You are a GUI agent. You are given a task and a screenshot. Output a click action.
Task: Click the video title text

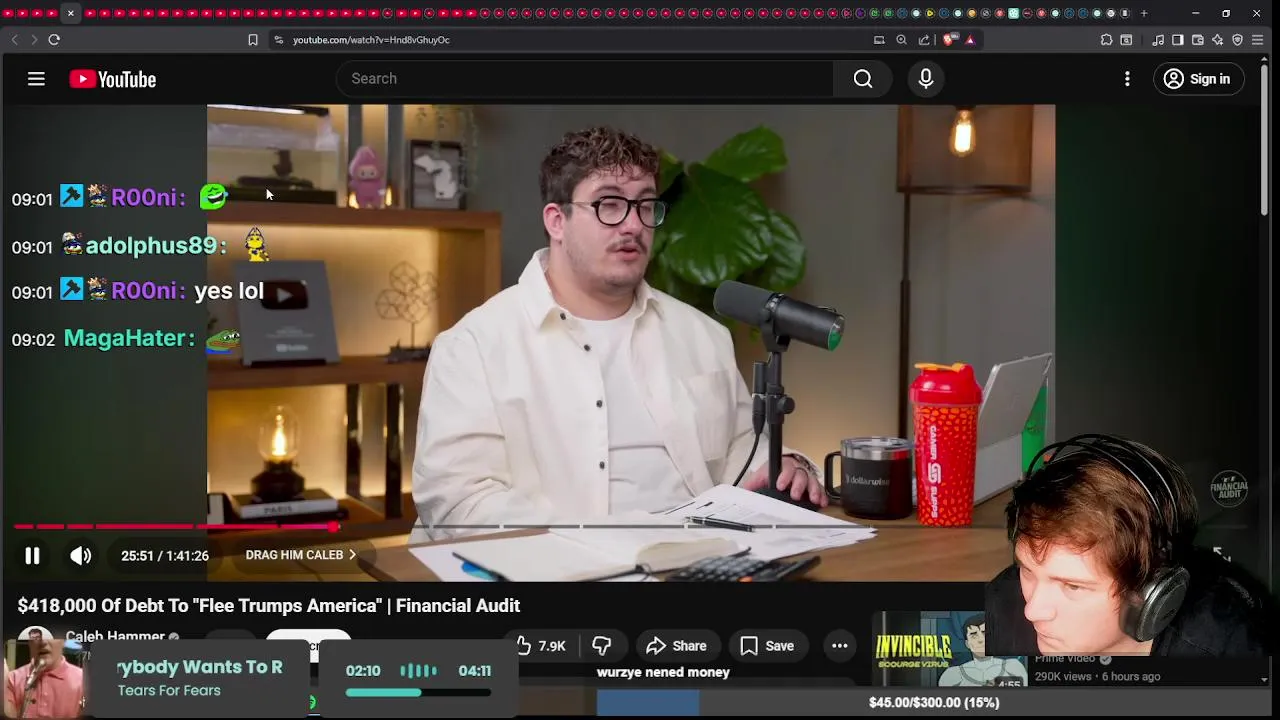pyautogui.click(x=269, y=605)
